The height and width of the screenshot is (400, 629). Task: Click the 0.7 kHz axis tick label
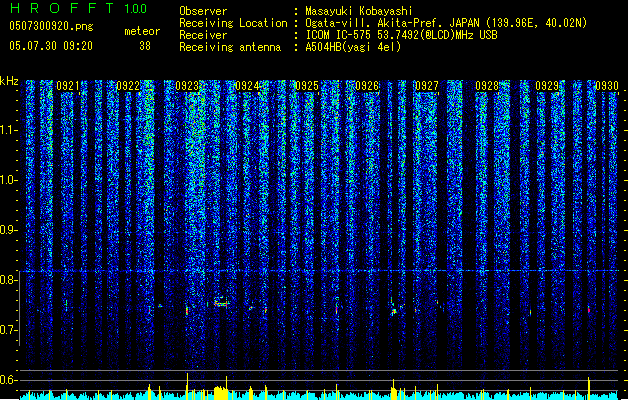[x=8, y=330]
